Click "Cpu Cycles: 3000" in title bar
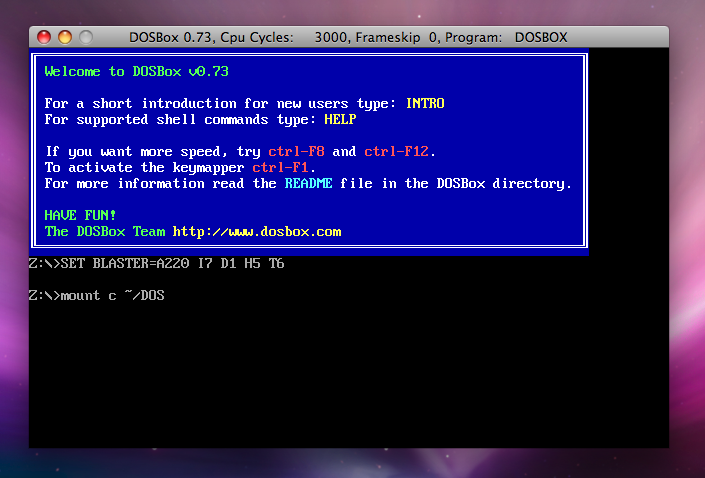 [285, 37]
